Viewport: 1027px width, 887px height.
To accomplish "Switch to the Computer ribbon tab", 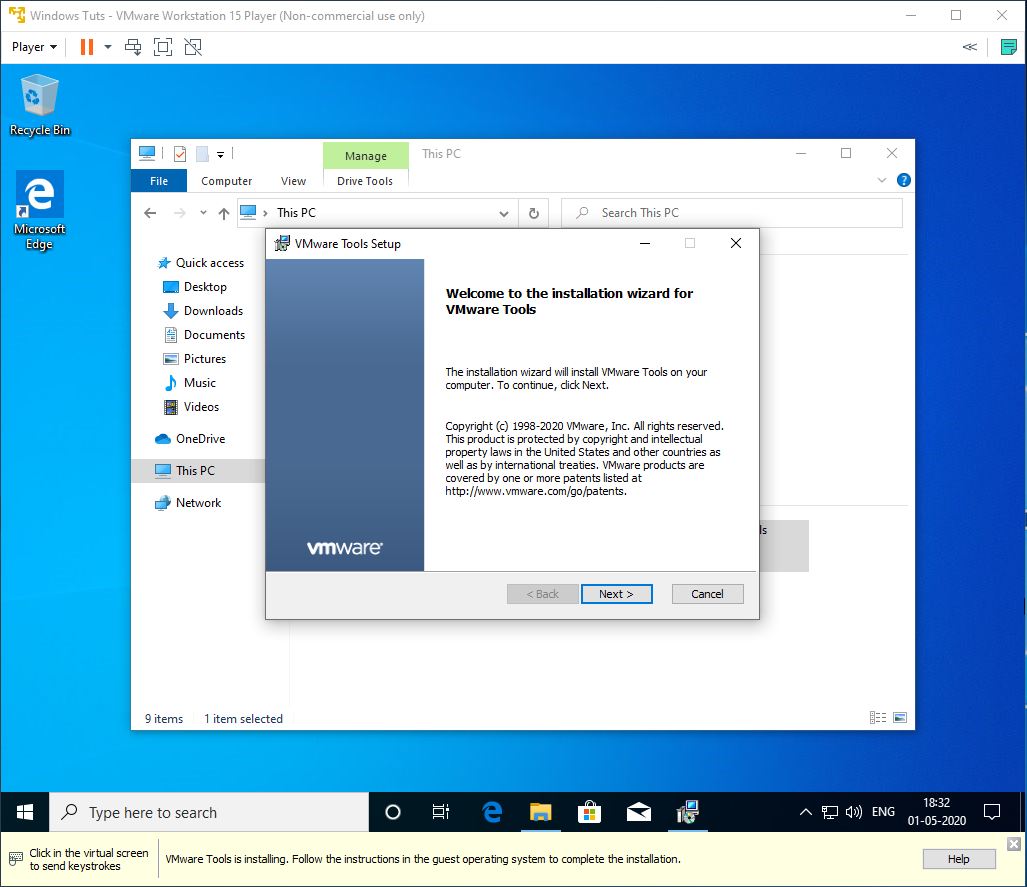I will (227, 181).
